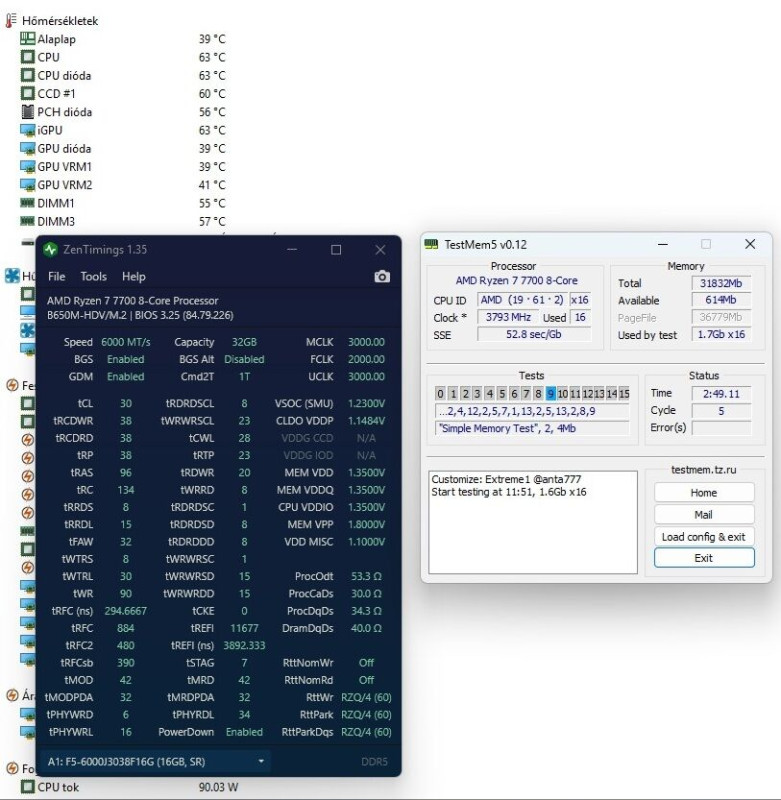This screenshot has height=800, width=781.
Task: Click the RttWr RZQ/4 (60) value
Action: pyautogui.click(x=366, y=697)
